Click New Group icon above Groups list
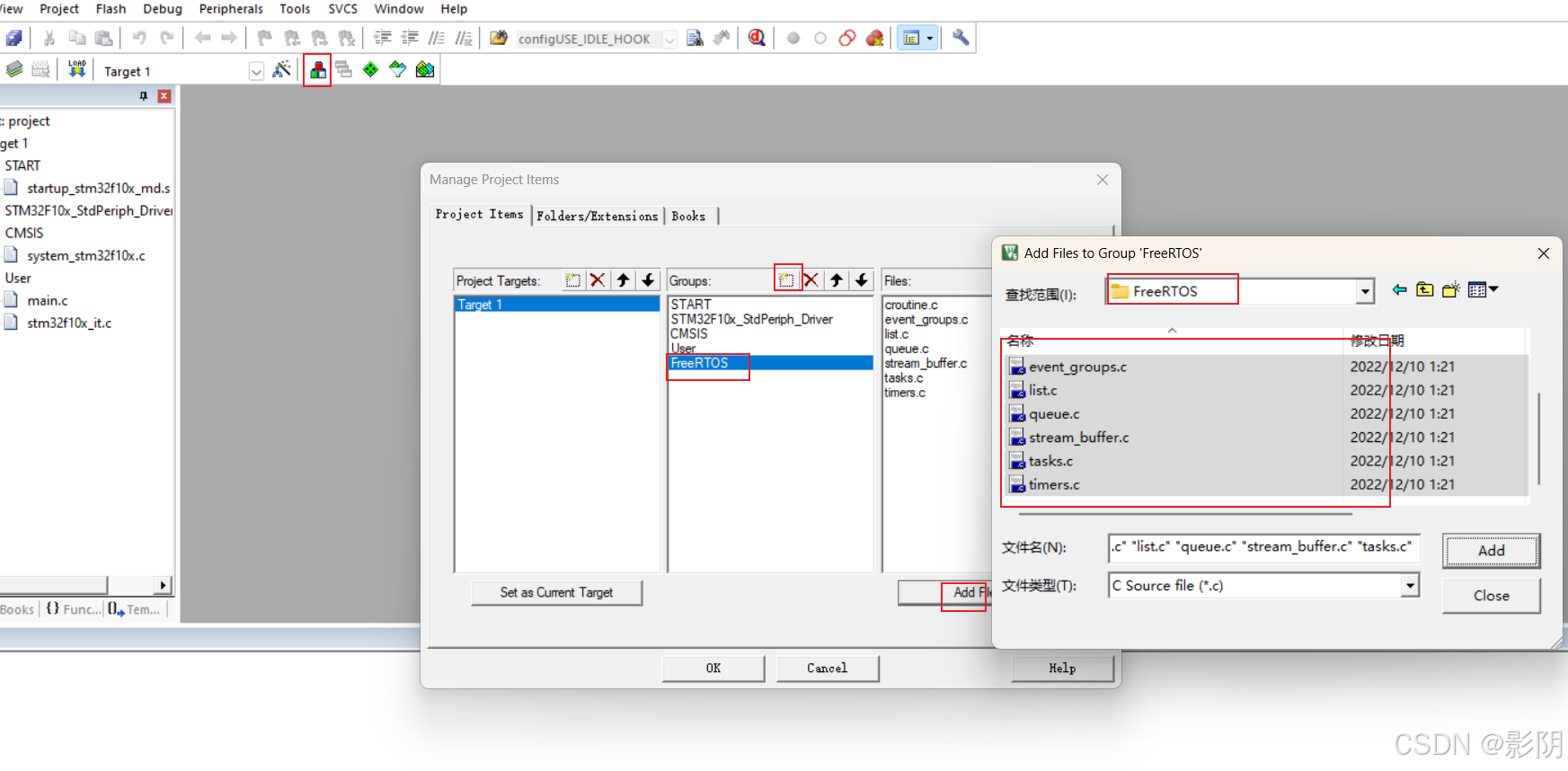1568x771 pixels. coord(786,280)
